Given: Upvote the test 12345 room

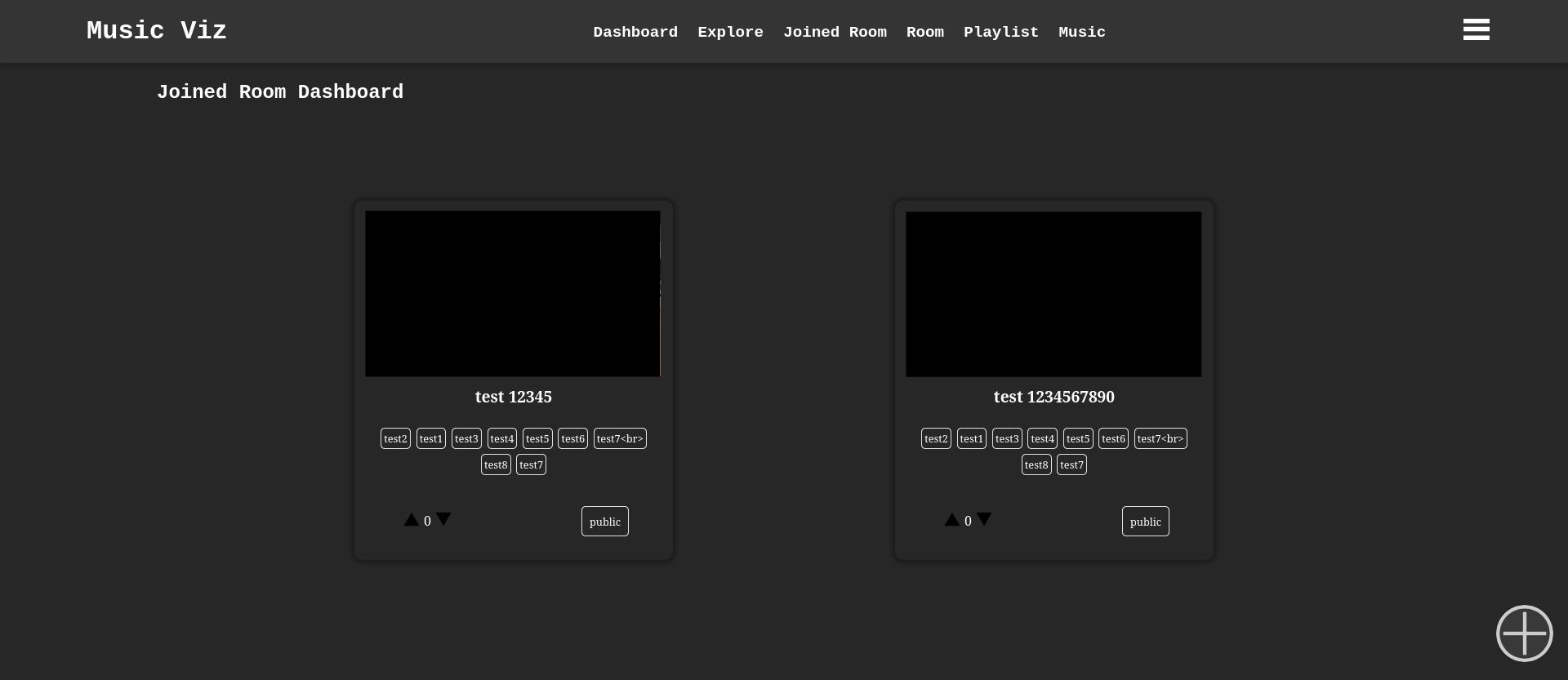Looking at the screenshot, I should point(412,519).
